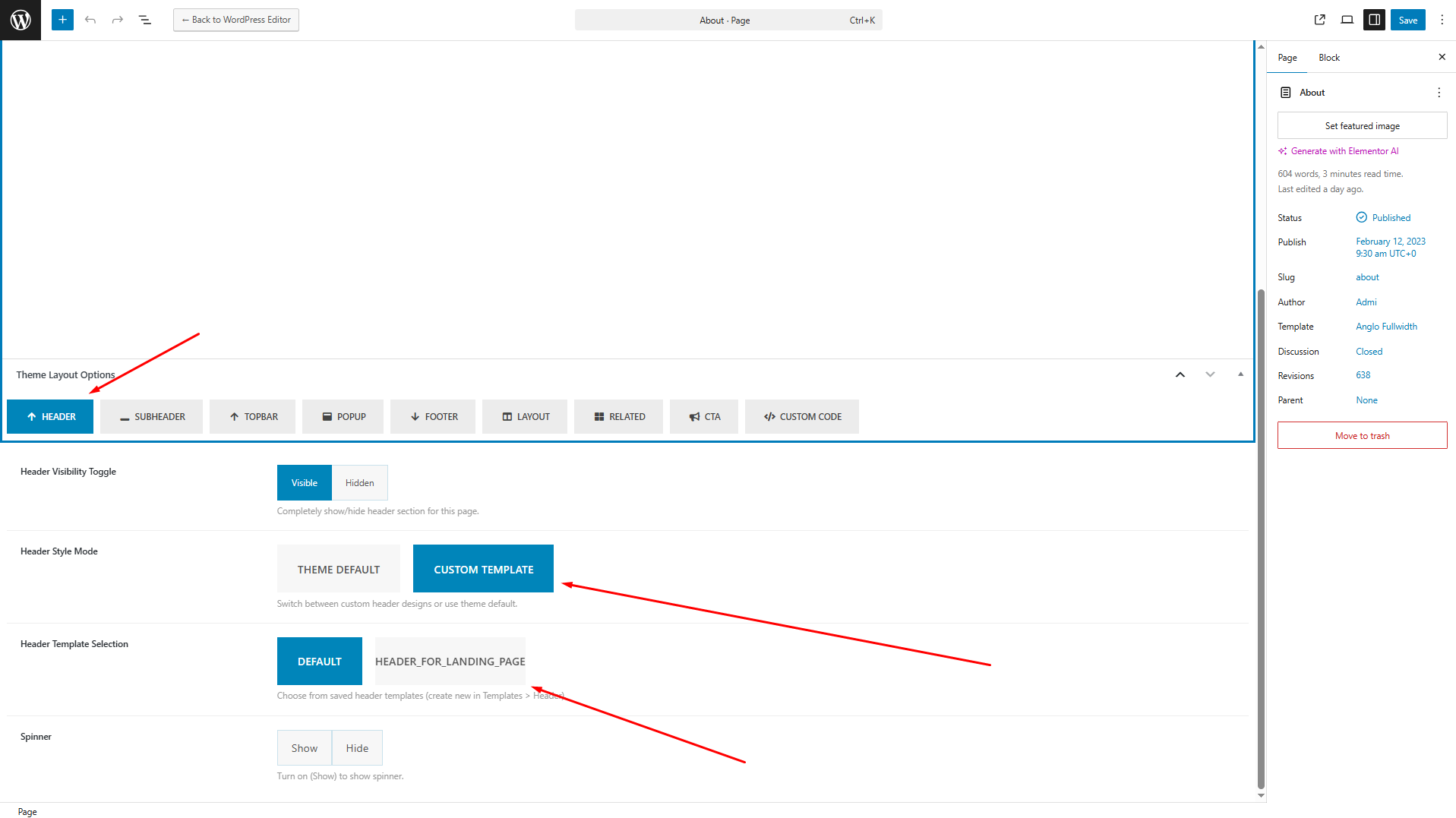Open the top bar options kebab menu
1456x818 pixels.
[1442, 20]
